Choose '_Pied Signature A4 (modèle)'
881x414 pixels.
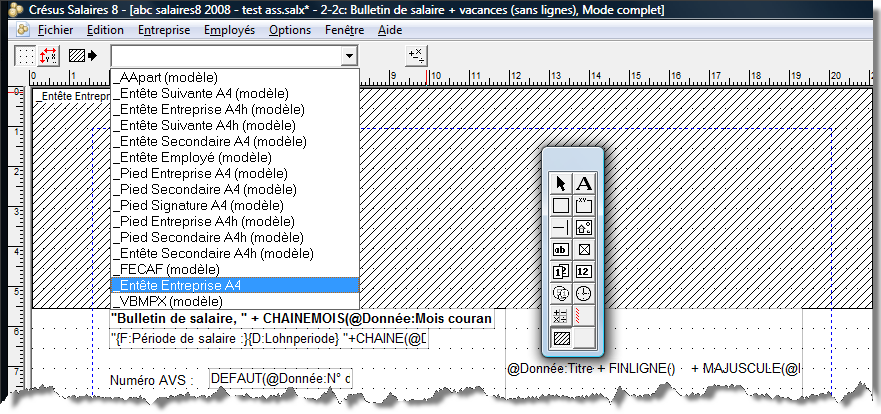coord(235,205)
